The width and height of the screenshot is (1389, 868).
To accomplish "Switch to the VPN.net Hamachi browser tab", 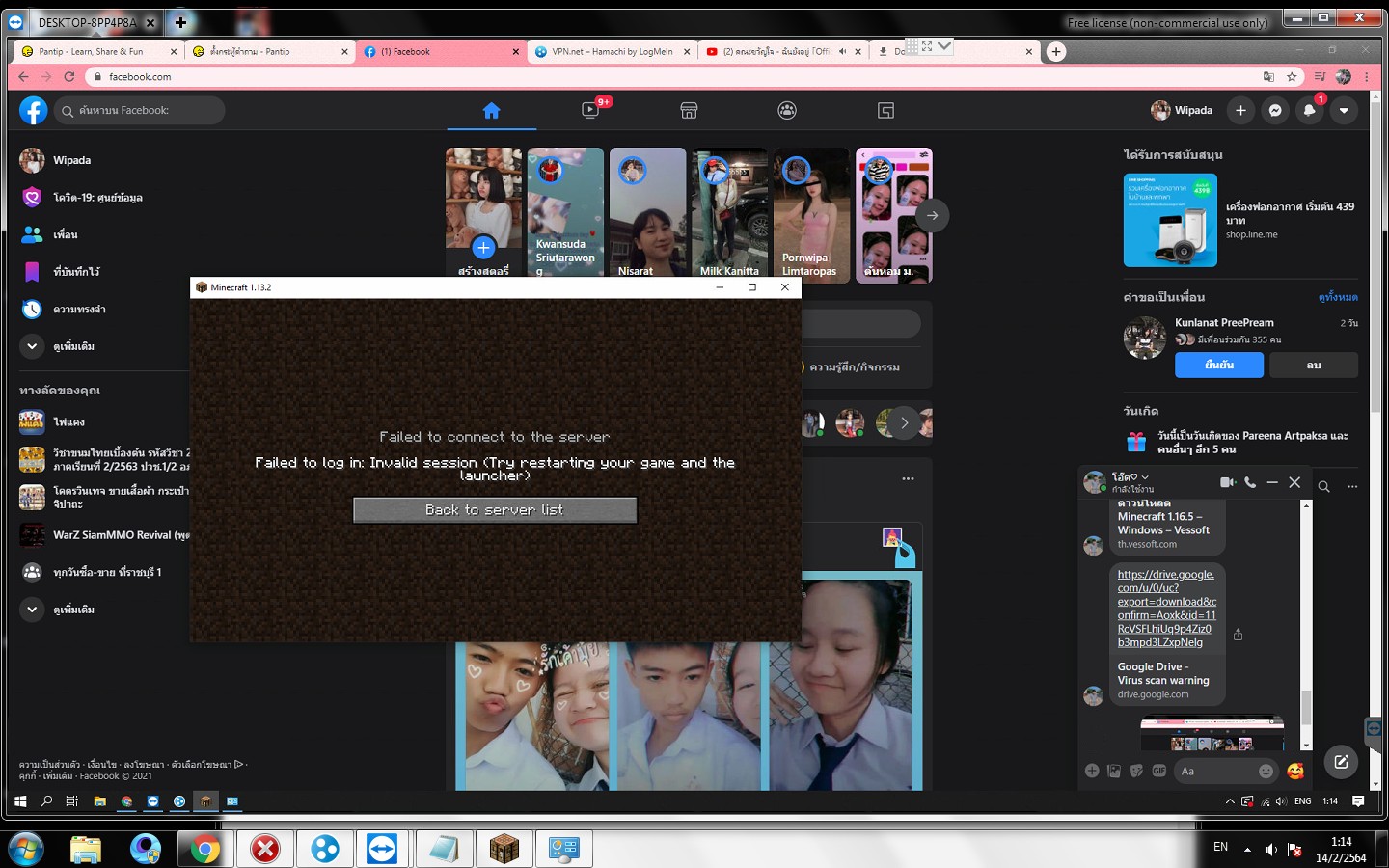I will 613,52.
